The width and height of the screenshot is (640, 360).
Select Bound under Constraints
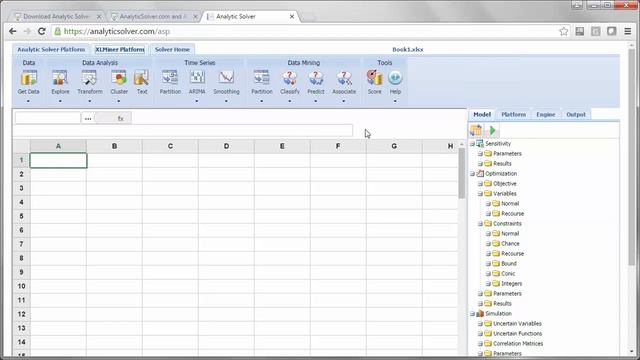click(509, 264)
